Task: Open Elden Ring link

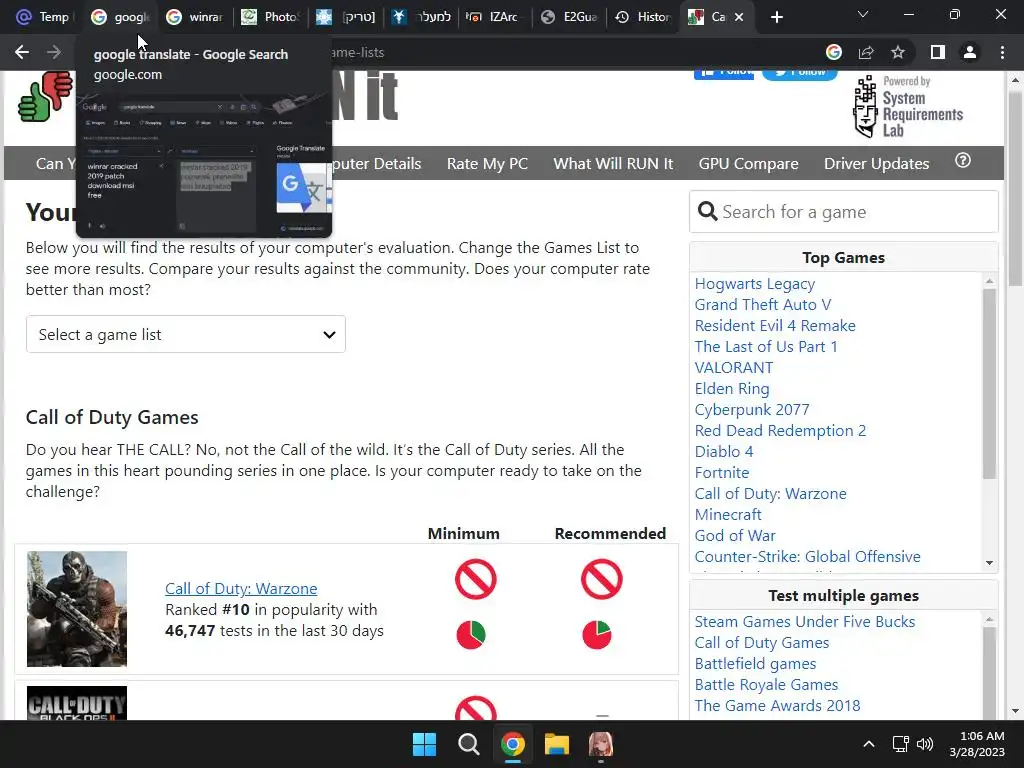Action: point(731,389)
